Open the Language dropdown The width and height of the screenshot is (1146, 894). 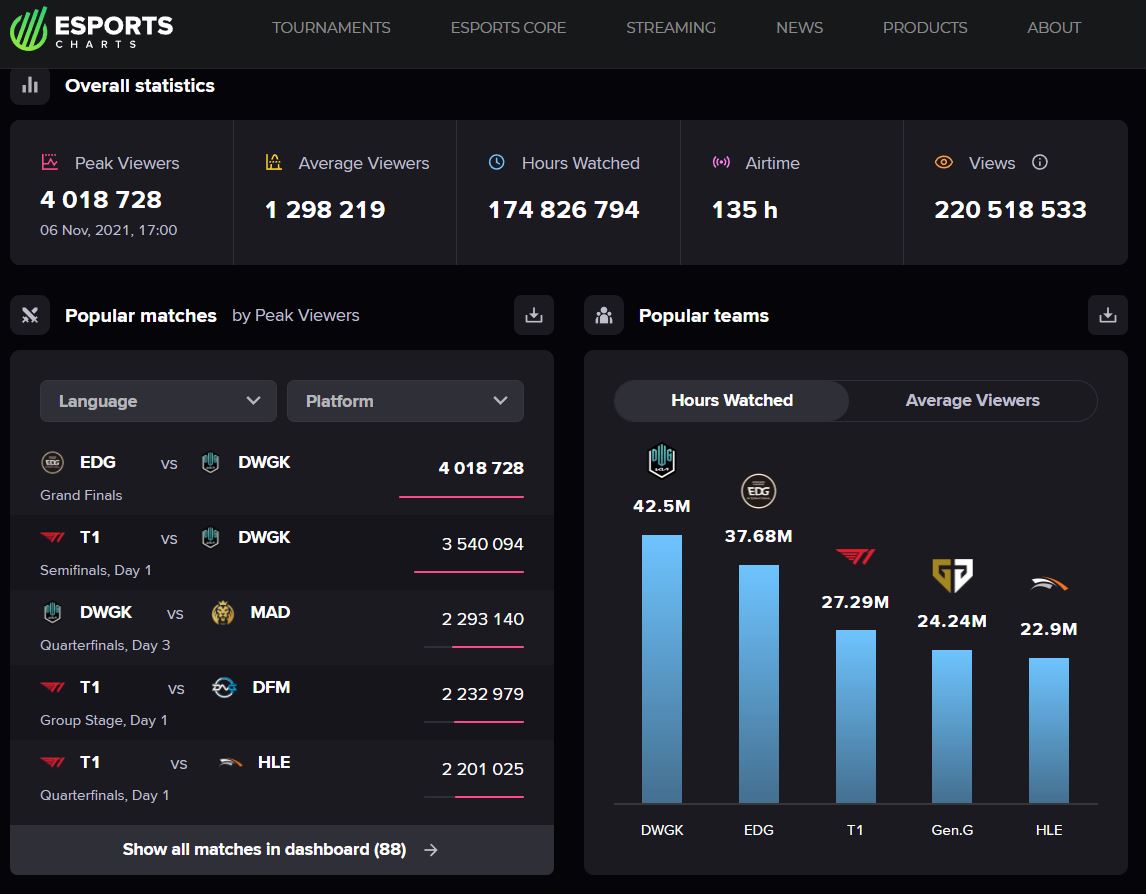click(159, 401)
